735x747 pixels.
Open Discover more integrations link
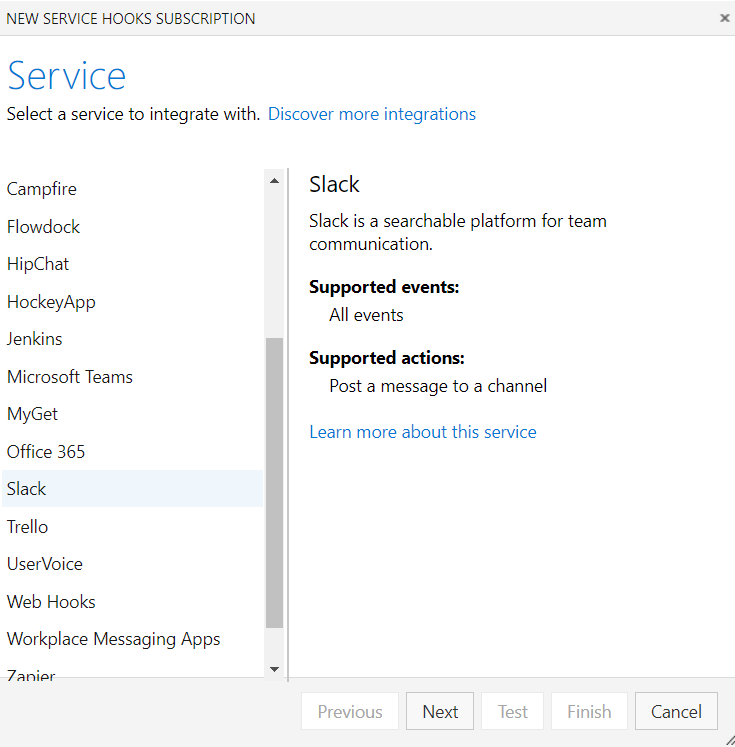click(371, 114)
